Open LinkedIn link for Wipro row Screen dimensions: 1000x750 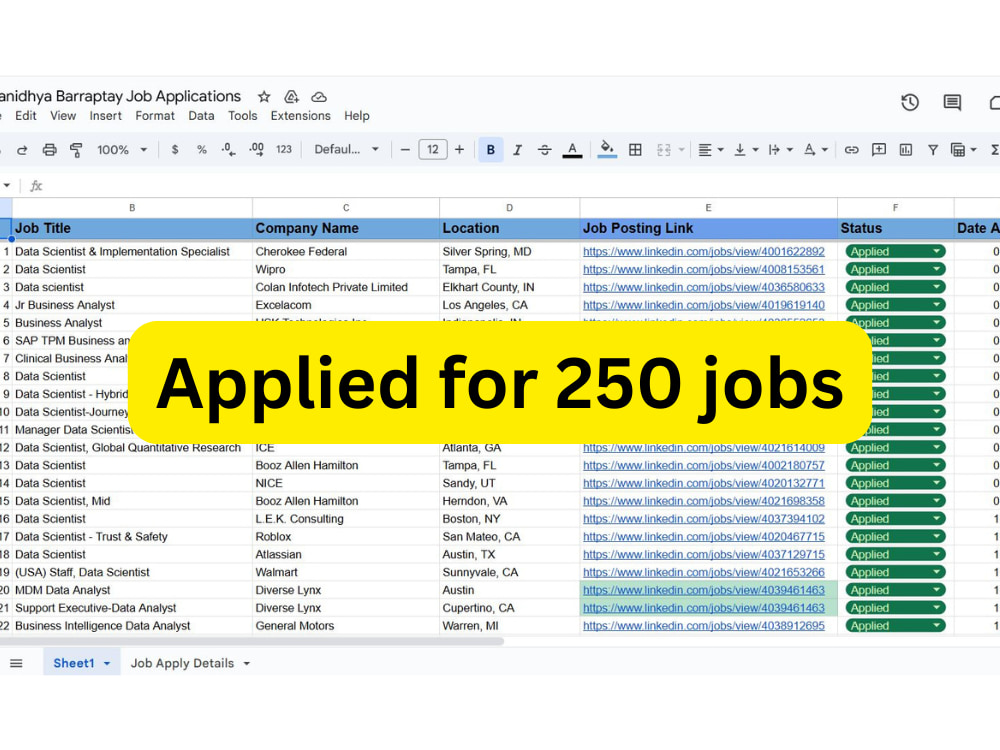point(703,270)
